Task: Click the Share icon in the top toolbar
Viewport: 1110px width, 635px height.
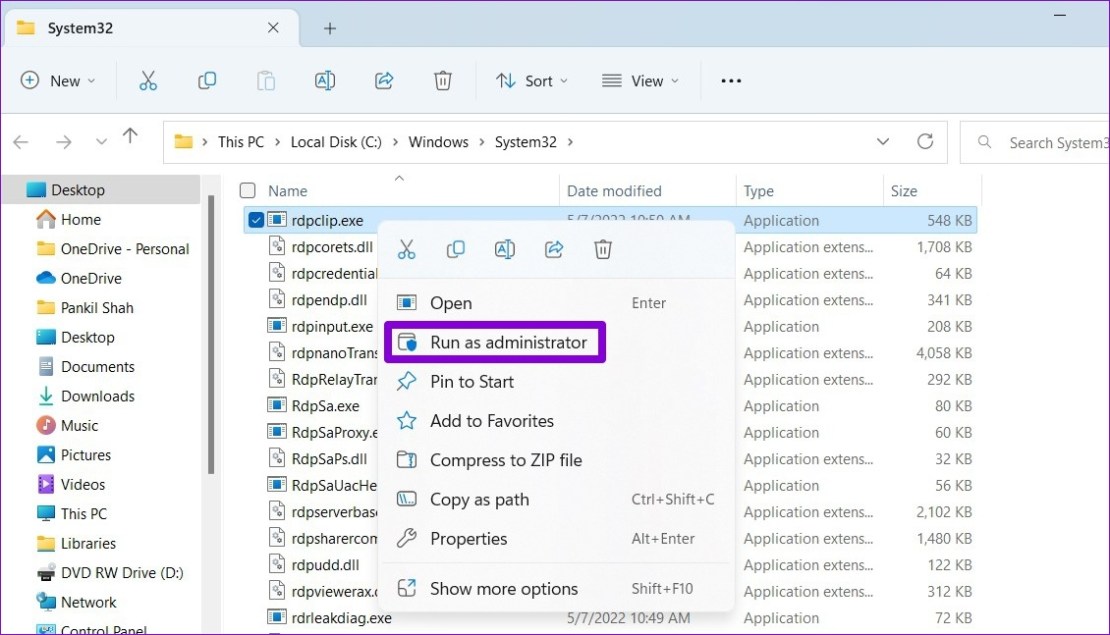Action: pos(384,81)
